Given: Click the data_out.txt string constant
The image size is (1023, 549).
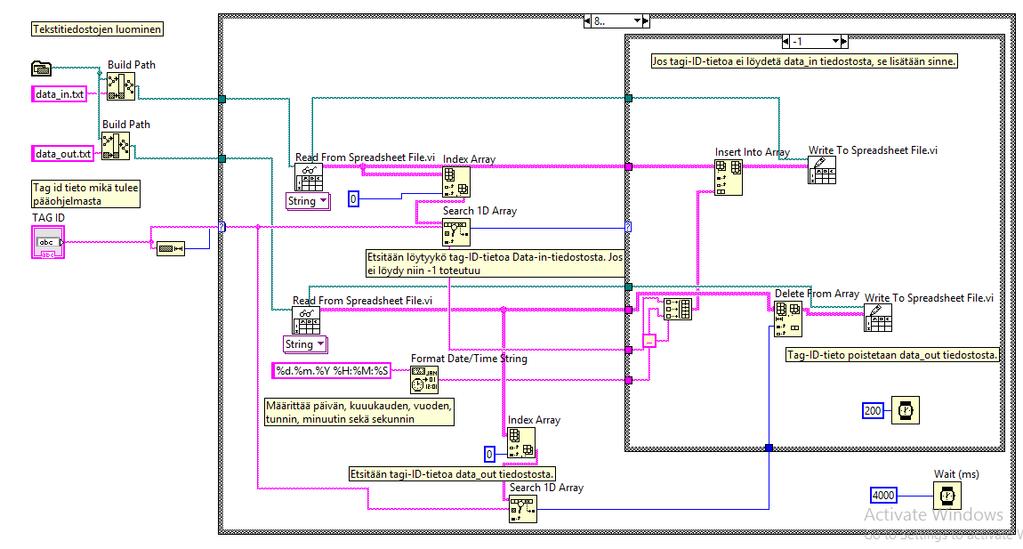Looking at the screenshot, I should point(63,153).
